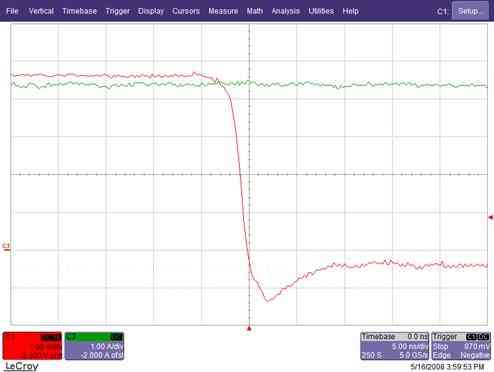Open the Timebase menu

click(80, 11)
